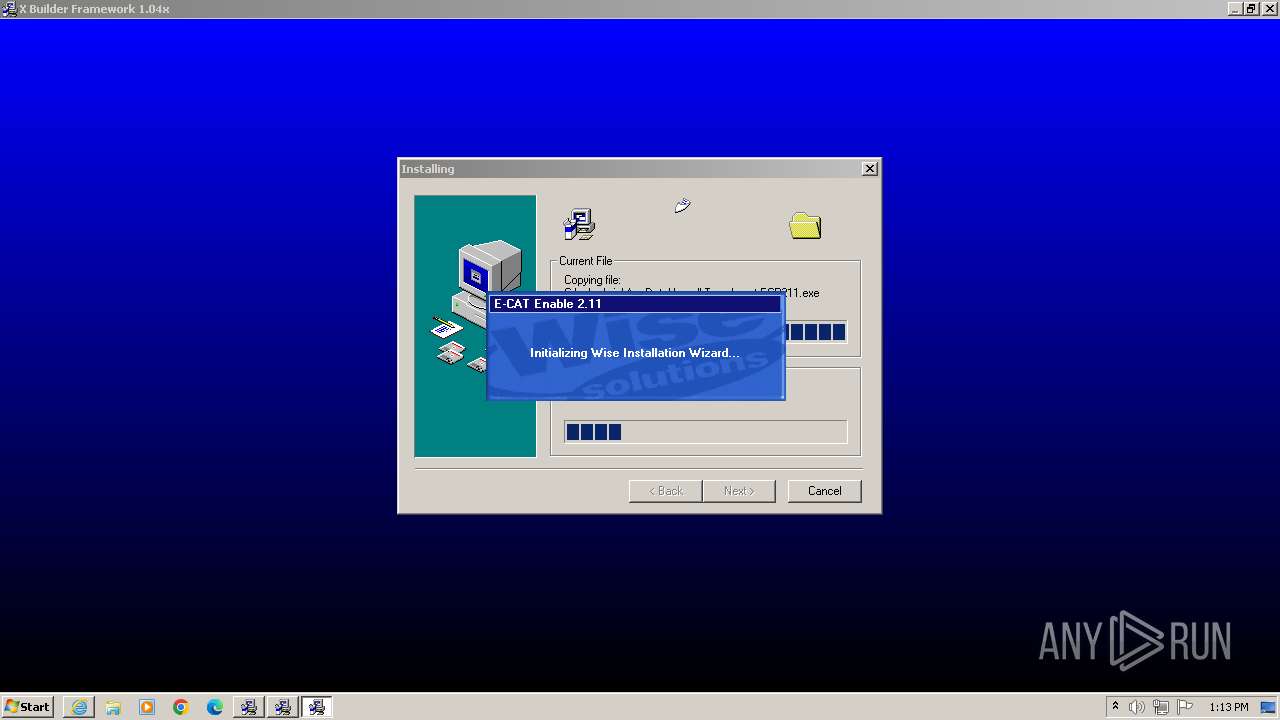Open the Start menu
This screenshot has height=720, width=1280.
tap(27, 707)
